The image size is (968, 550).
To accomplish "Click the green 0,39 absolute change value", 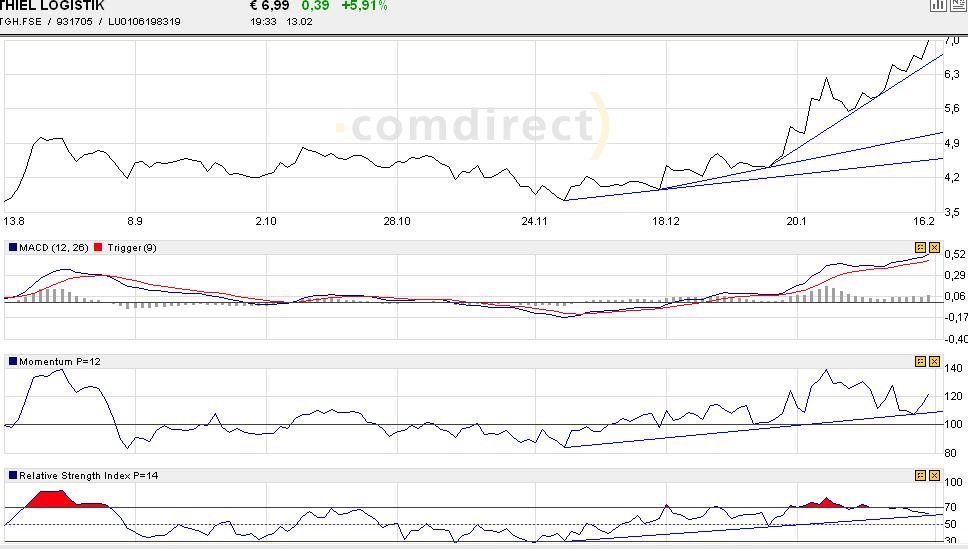I will click(315, 6).
